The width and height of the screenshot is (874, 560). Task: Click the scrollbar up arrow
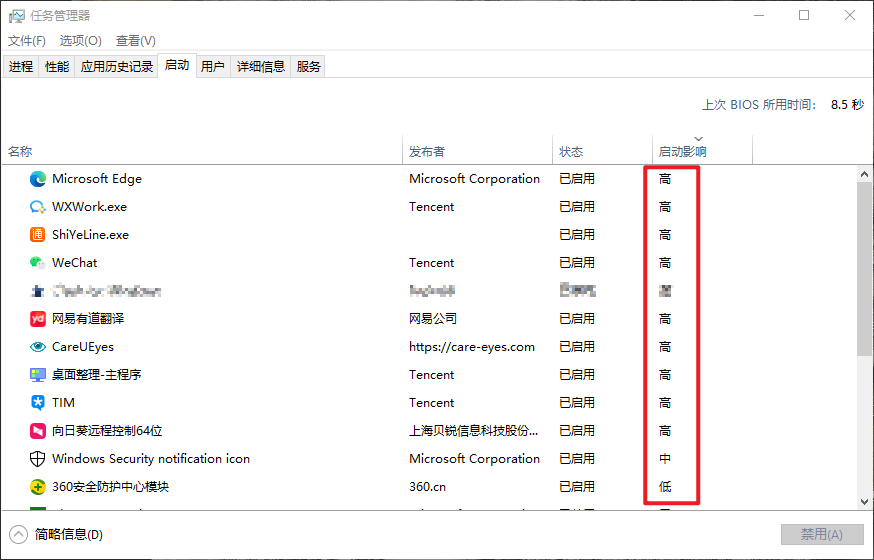coord(865,174)
